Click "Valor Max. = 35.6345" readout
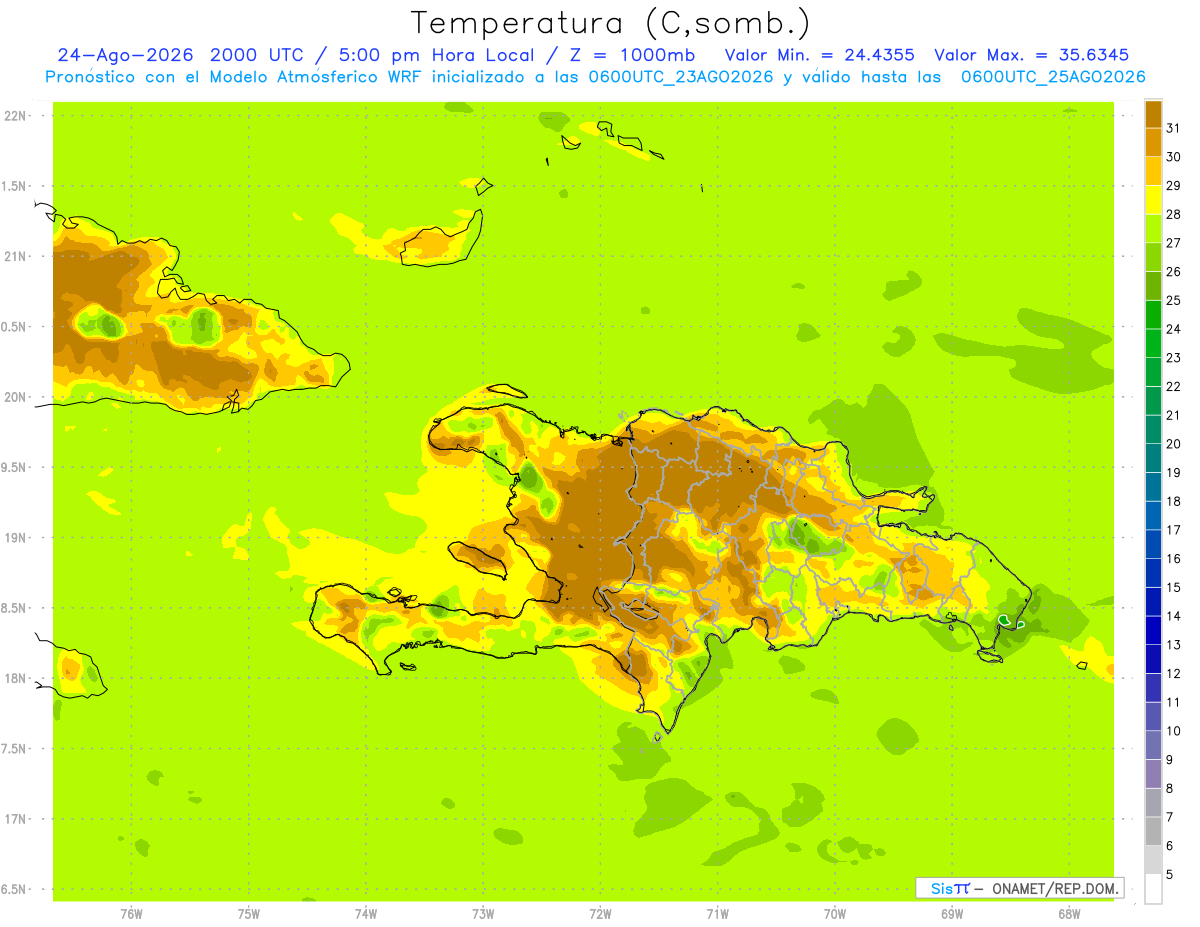Viewport: 1200px width, 927px height. [x=1031, y=55]
